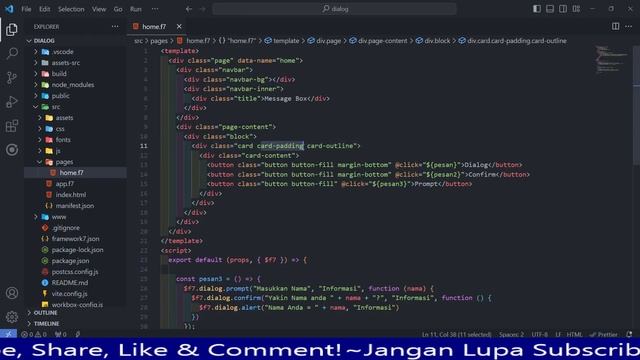Click template in the breadcrumb
Screen dimensions: 640x360
click(282, 41)
